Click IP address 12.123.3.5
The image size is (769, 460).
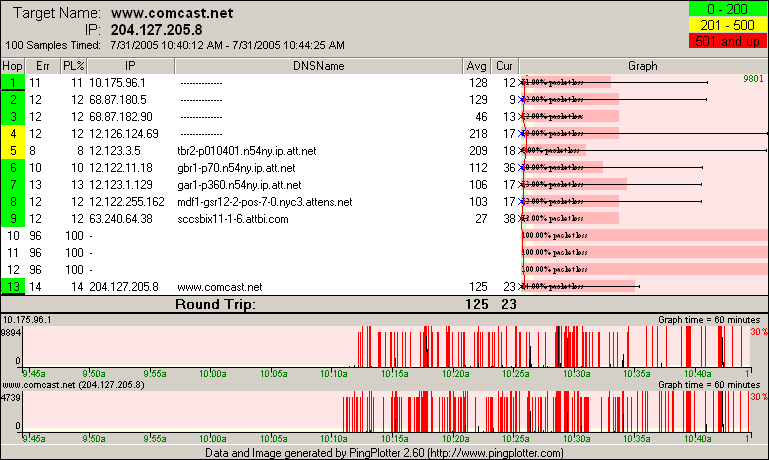(114, 151)
